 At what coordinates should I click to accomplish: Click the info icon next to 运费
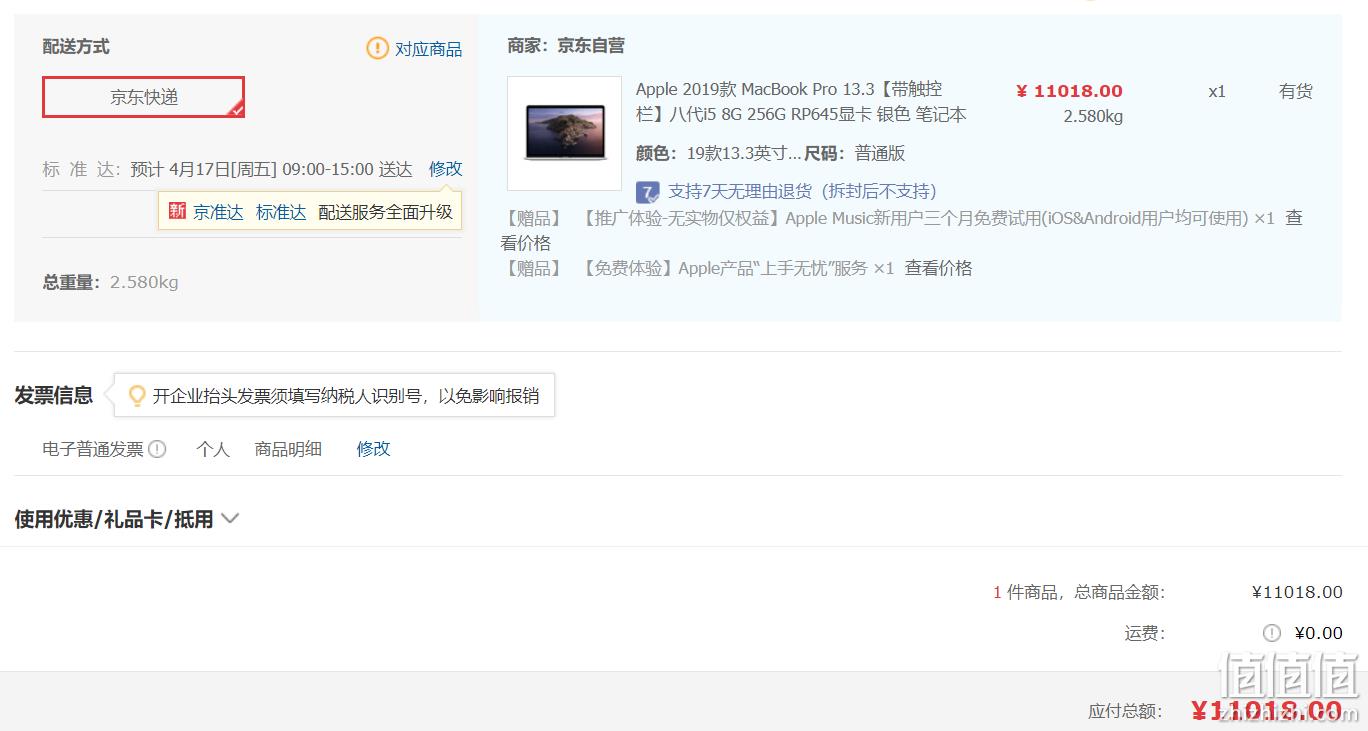click(1272, 633)
